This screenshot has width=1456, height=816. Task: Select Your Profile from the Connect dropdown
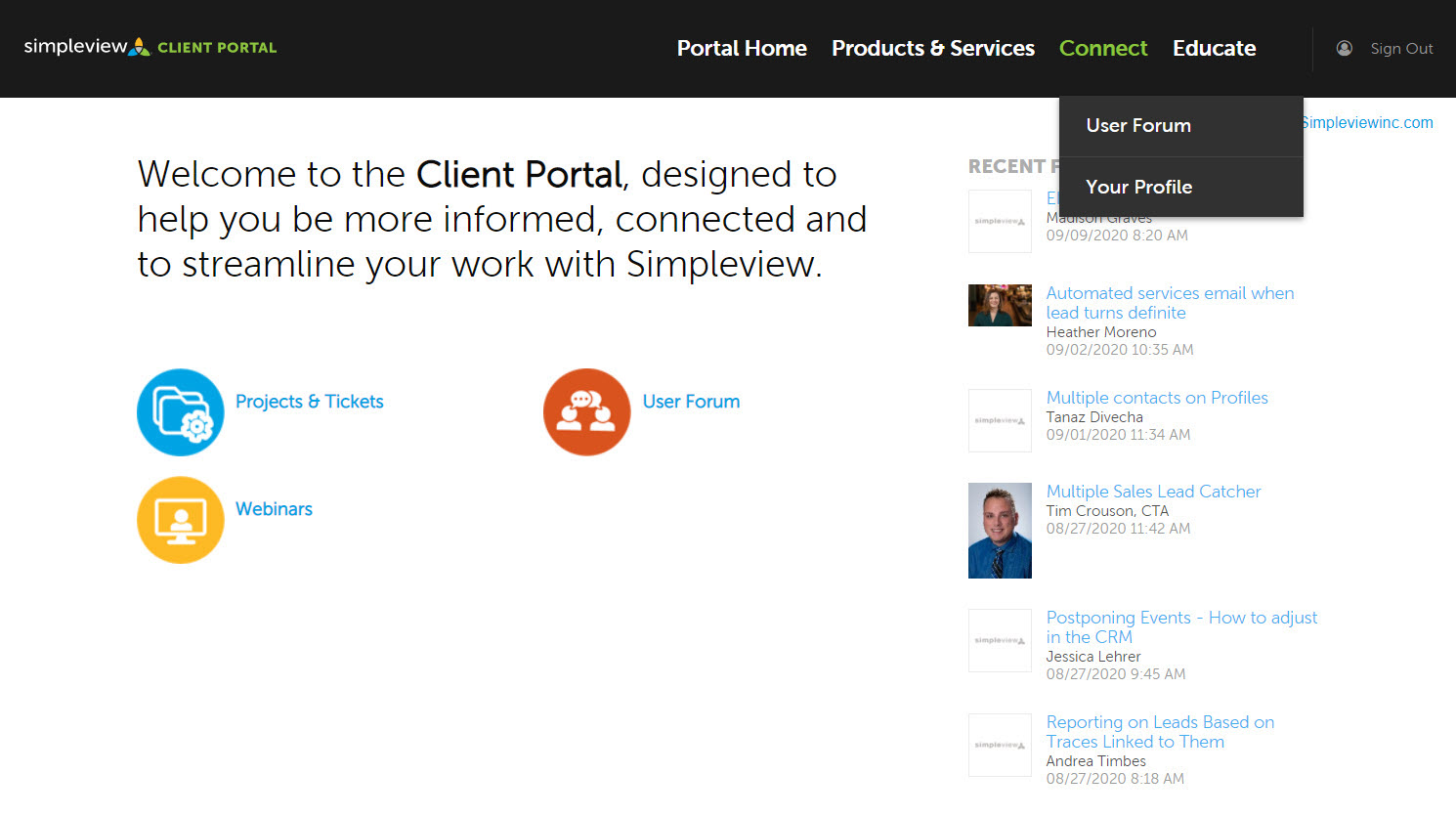1181,187
